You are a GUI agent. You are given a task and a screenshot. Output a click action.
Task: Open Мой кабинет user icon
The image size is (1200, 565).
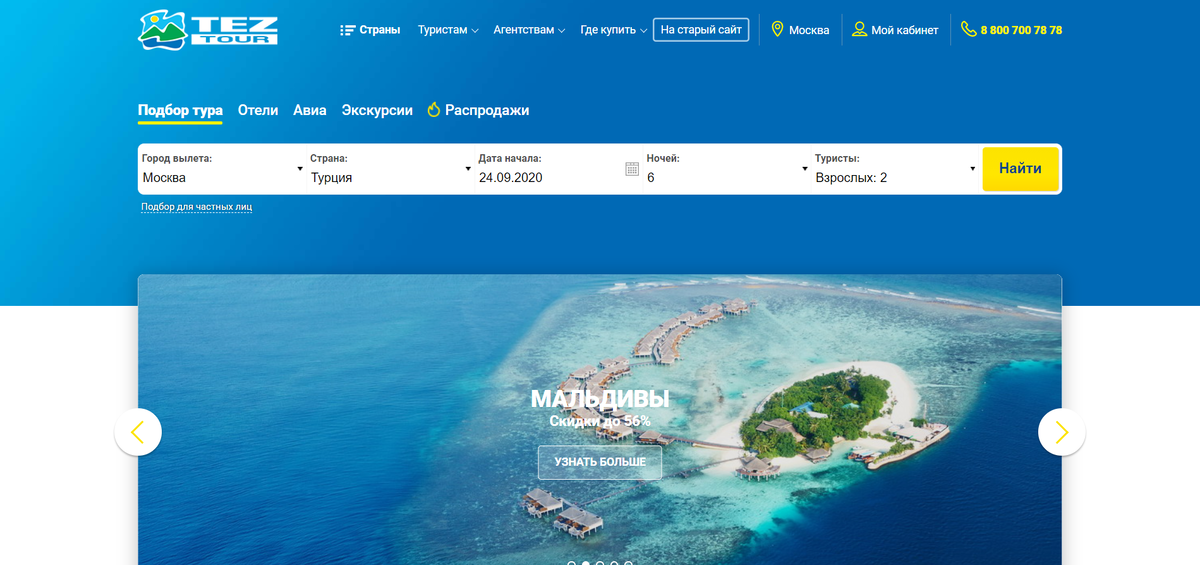[x=859, y=29]
